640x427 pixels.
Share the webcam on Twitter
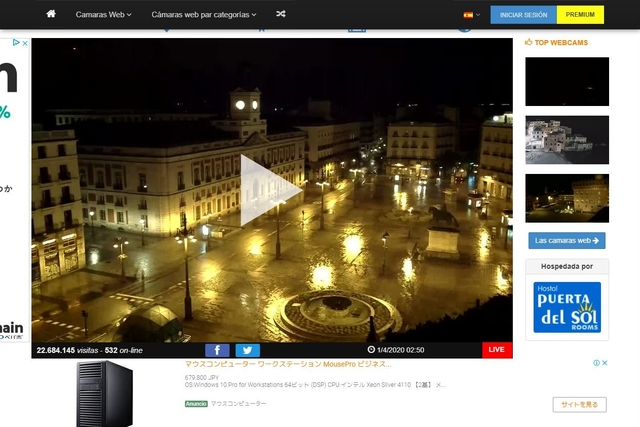tap(247, 350)
